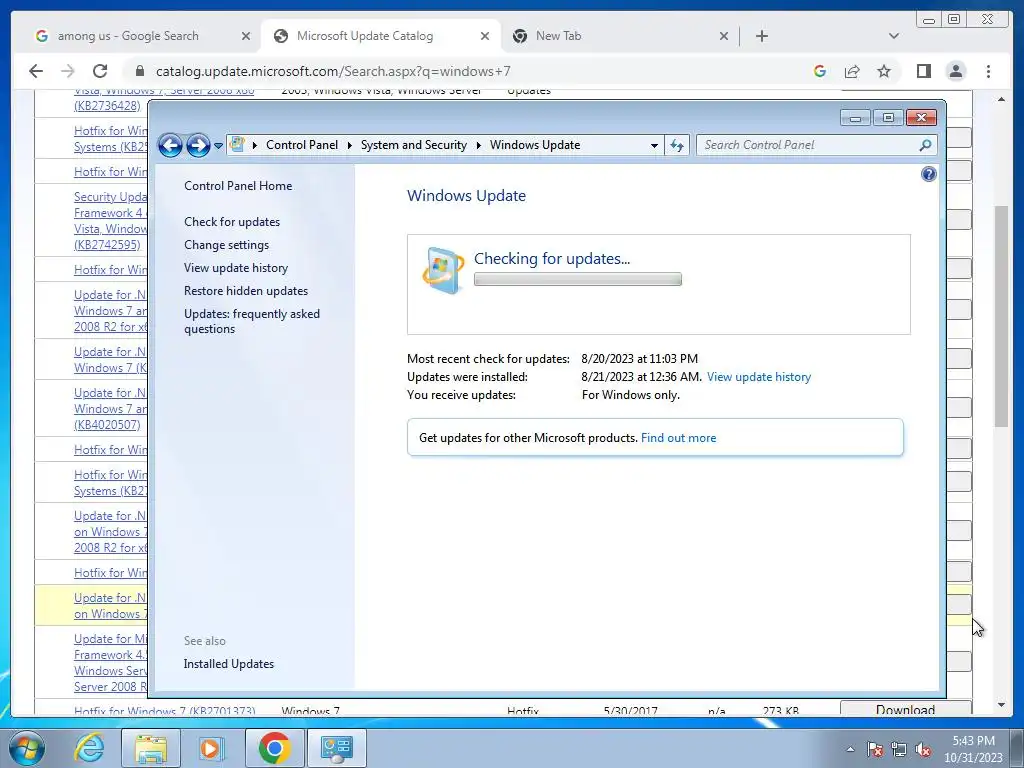Open recent pages dropdown arrow in Control Panel
This screenshot has height=768, width=1024.
point(218,146)
